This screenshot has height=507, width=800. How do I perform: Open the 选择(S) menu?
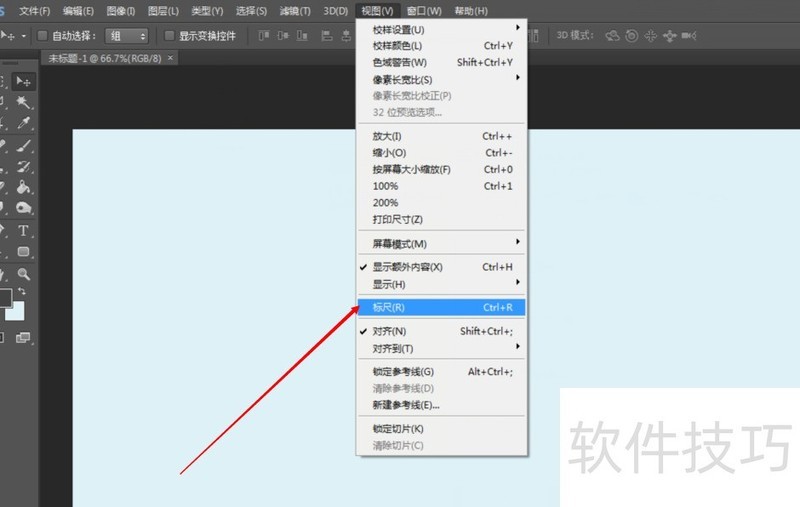click(x=251, y=11)
